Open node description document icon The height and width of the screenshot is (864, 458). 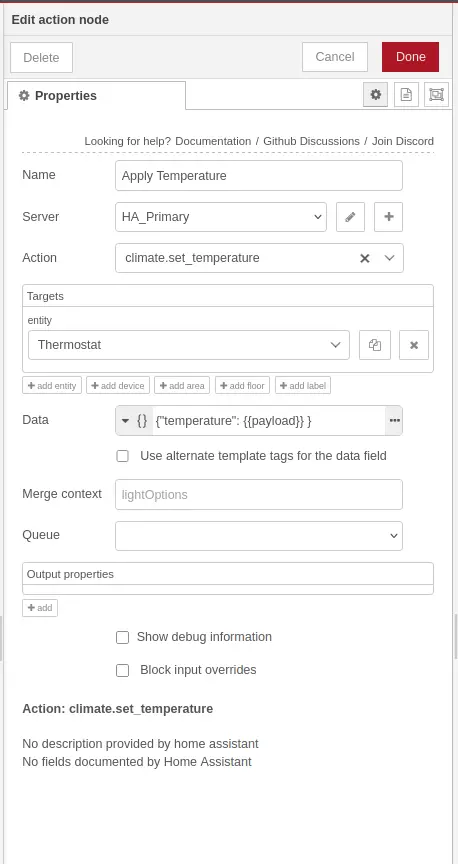point(406,95)
